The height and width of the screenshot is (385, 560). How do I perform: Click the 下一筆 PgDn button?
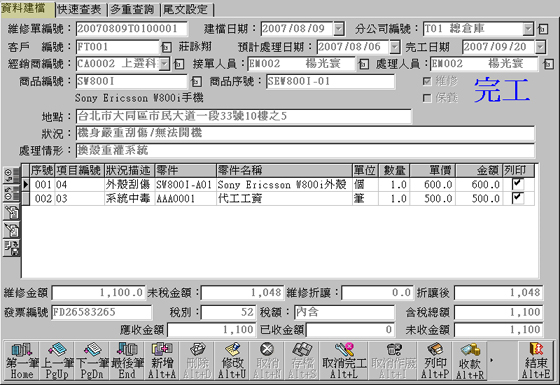tap(92, 361)
